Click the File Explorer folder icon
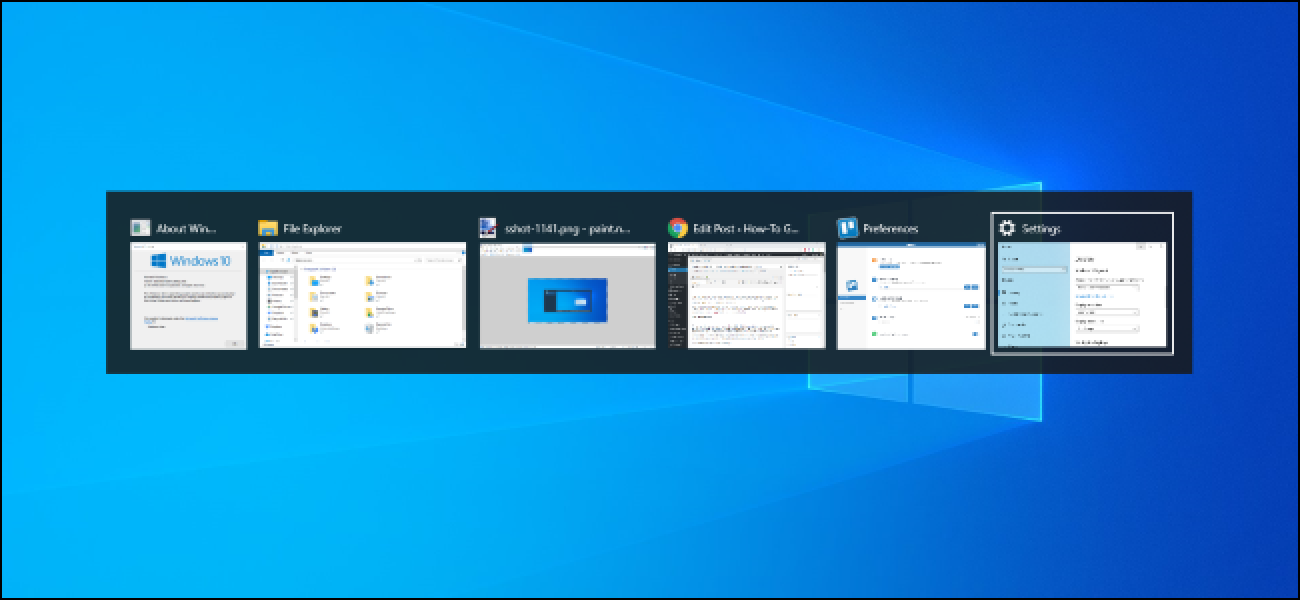The image size is (1300, 600). pos(266,227)
